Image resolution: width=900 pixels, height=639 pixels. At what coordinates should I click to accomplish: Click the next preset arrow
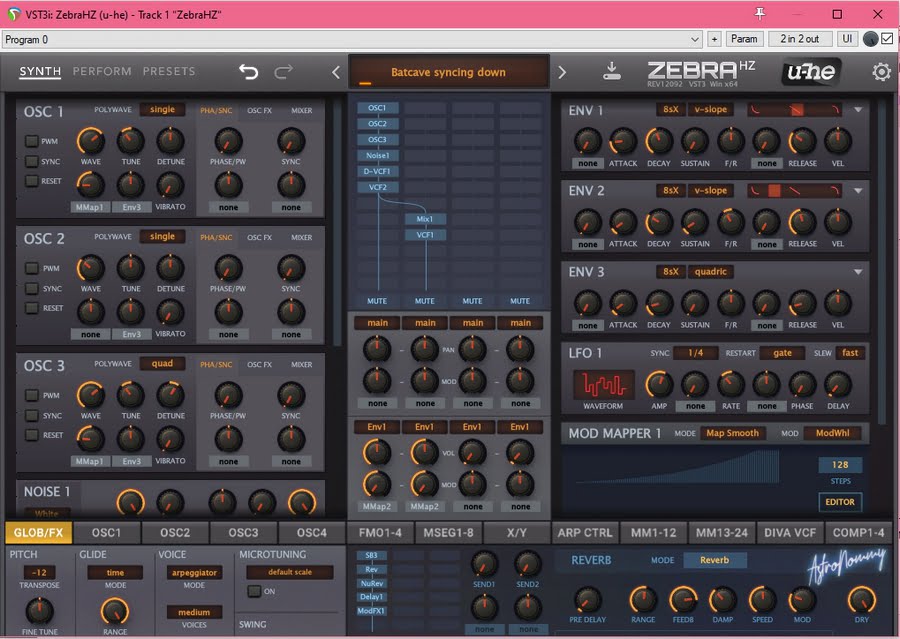pos(561,71)
